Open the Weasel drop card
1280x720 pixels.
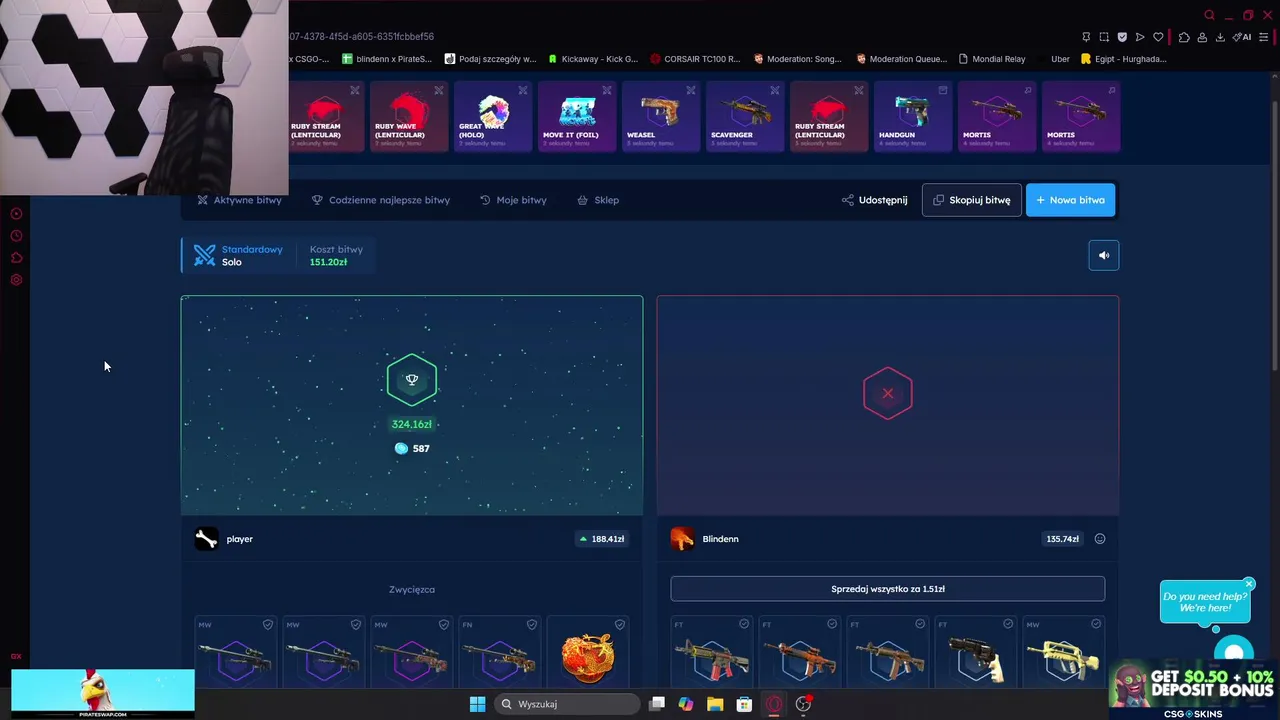click(x=661, y=116)
